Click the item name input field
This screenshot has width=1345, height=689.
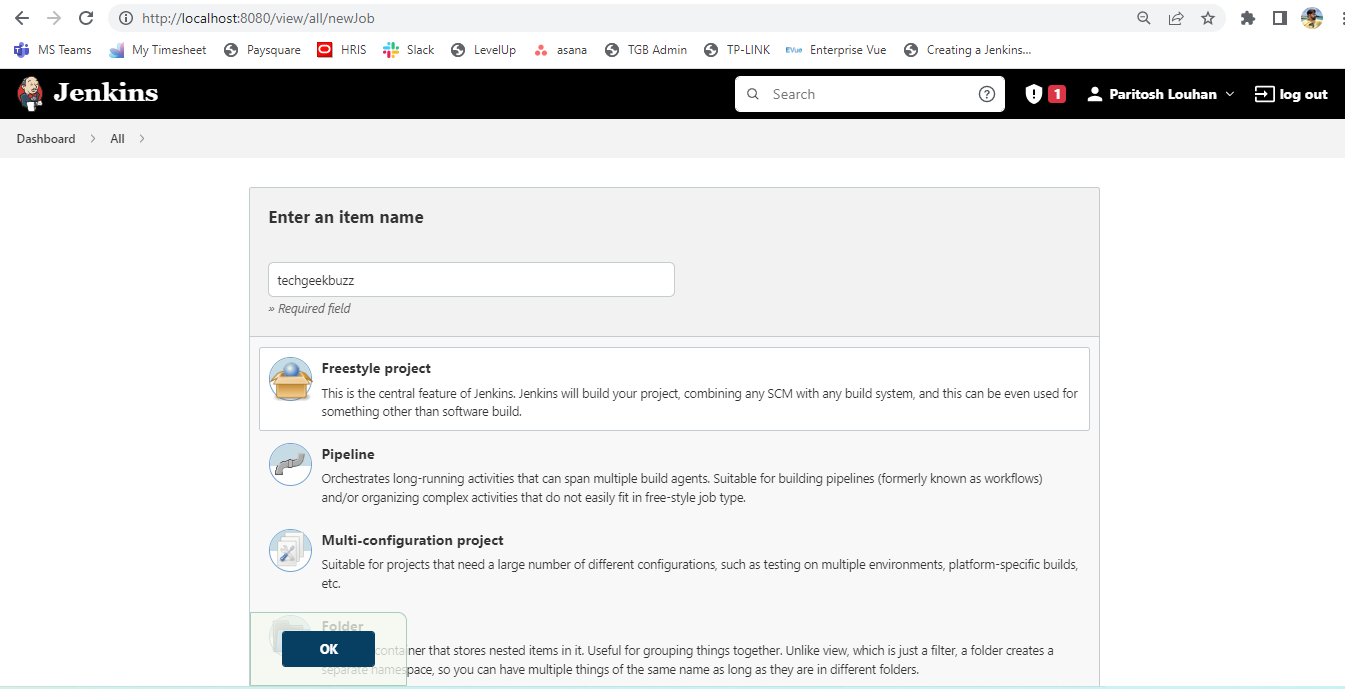[x=471, y=280]
